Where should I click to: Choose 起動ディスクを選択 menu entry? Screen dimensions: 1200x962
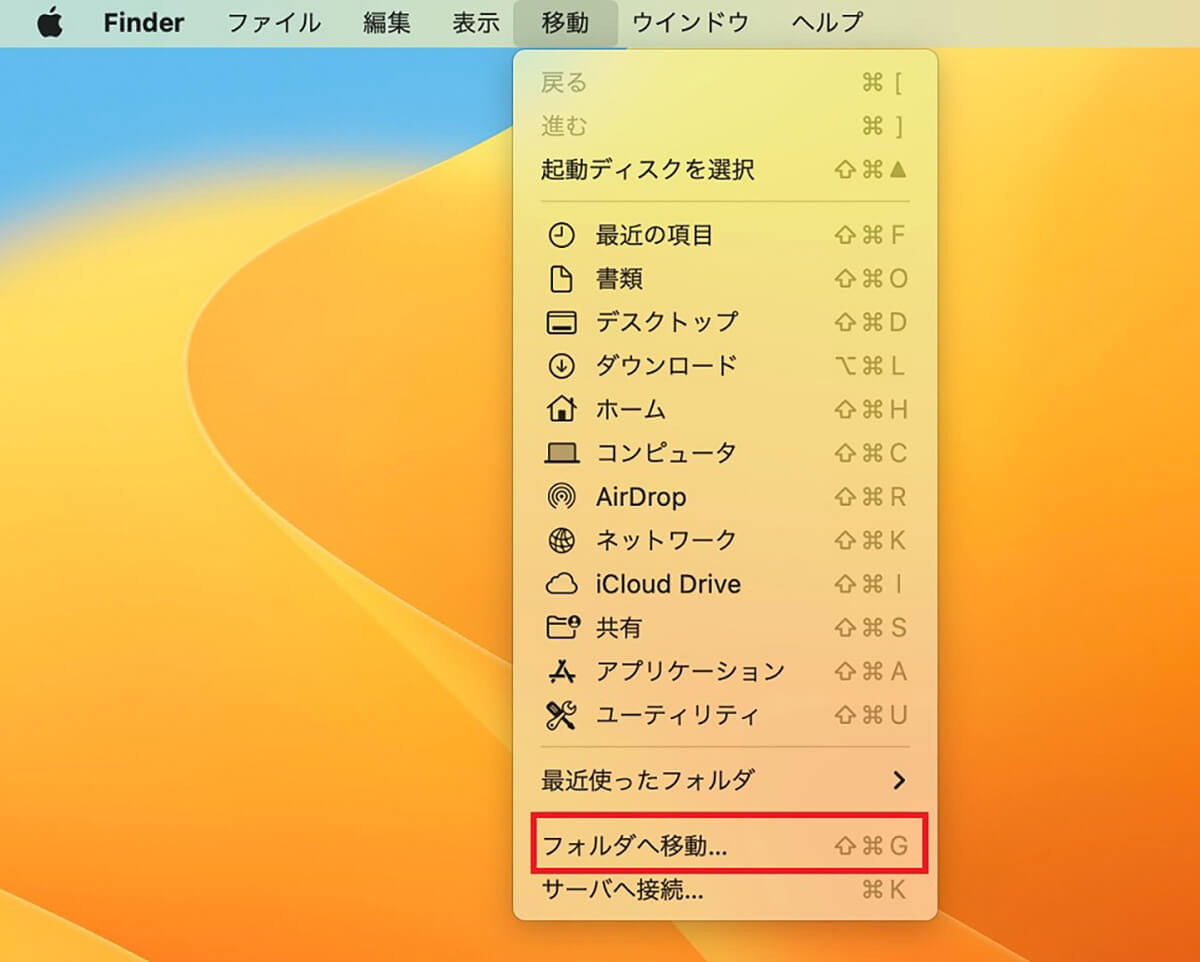coord(725,170)
